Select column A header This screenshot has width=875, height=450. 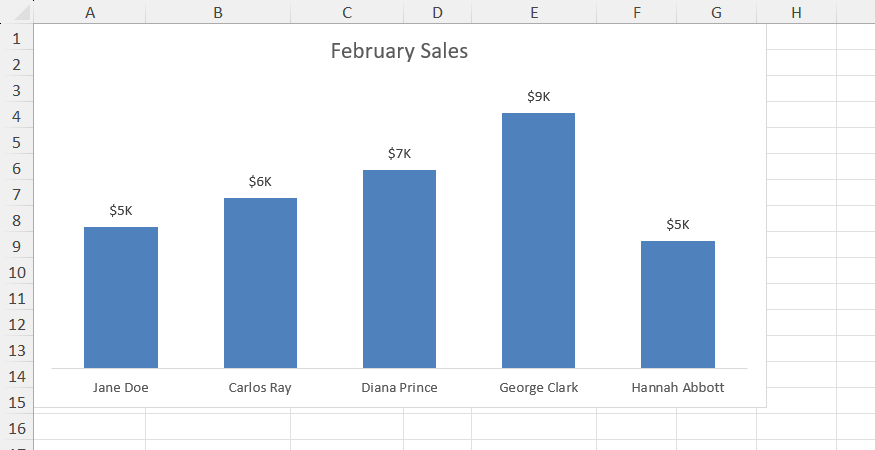(90, 12)
